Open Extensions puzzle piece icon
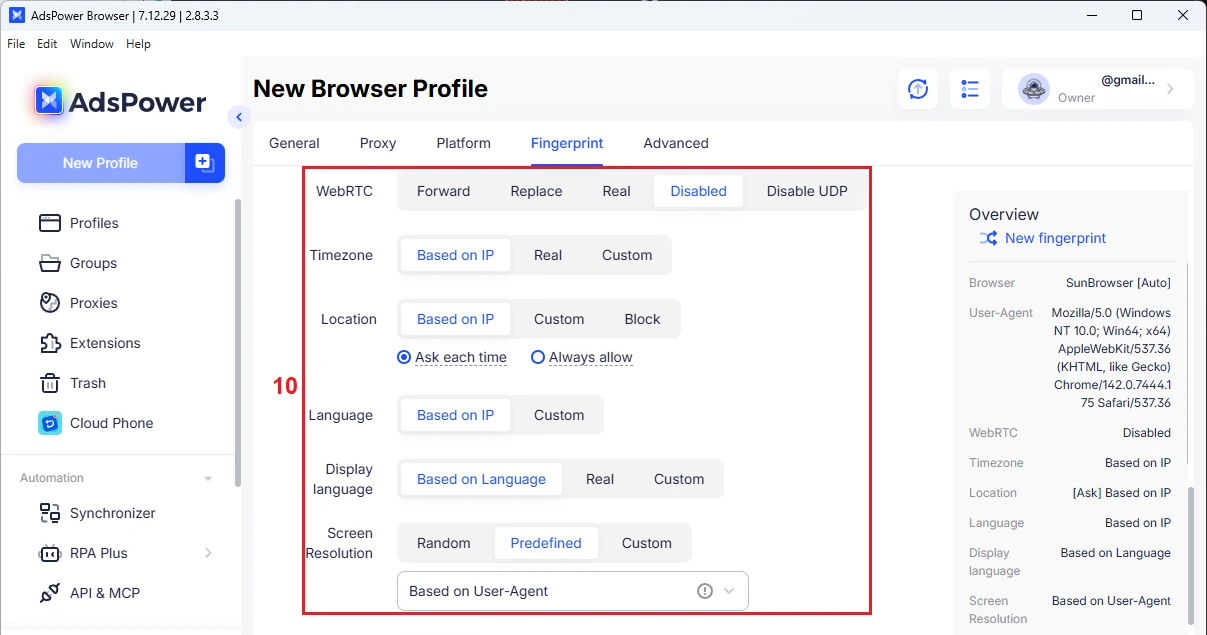 (50, 343)
